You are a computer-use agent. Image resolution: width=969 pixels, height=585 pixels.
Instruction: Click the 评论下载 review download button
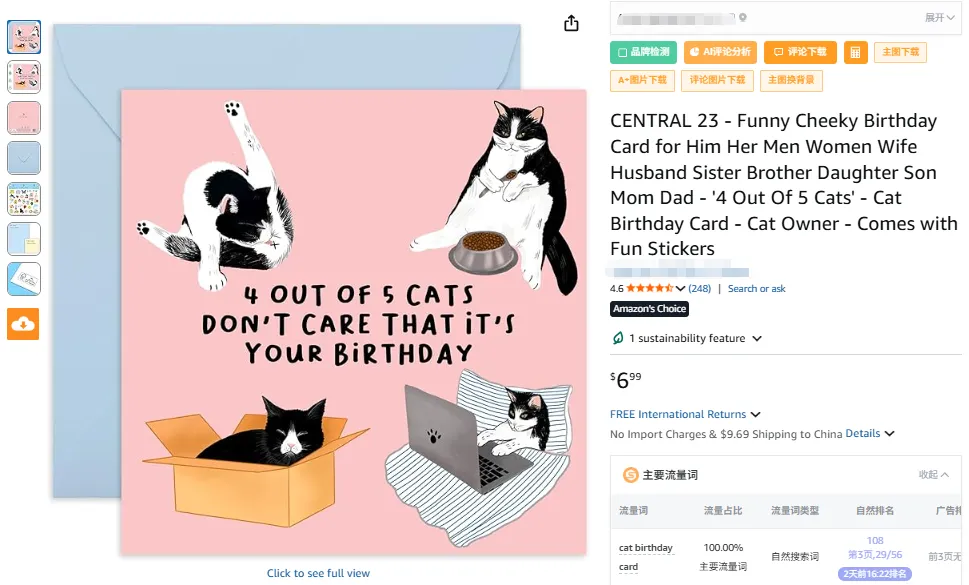pos(800,52)
